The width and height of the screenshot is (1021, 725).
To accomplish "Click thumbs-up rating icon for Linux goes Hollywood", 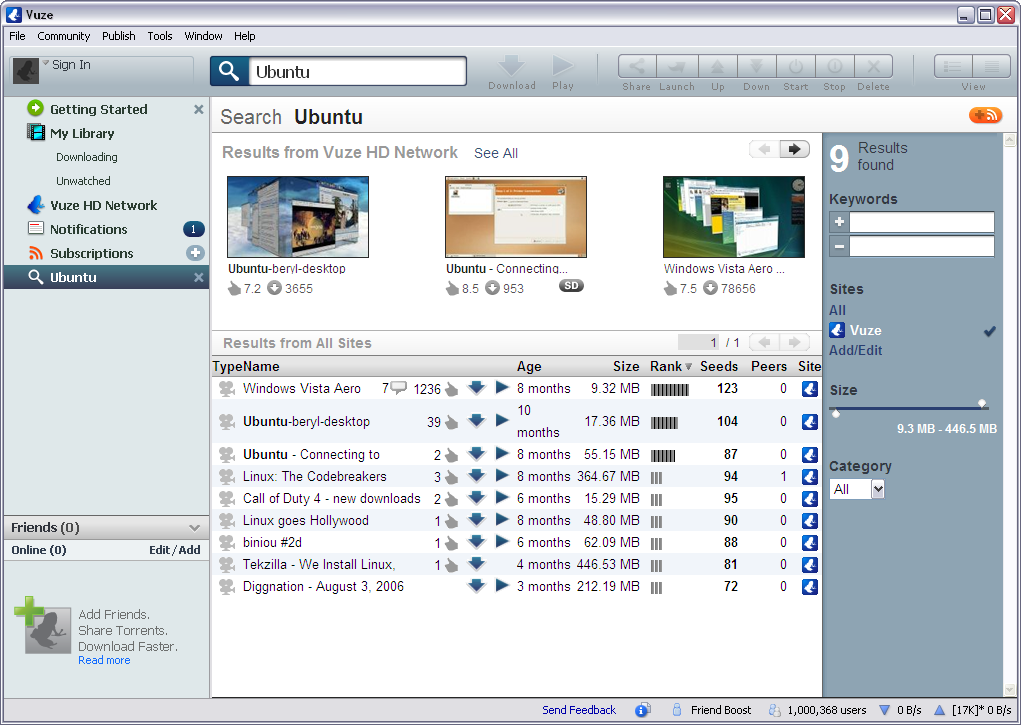I will click(x=452, y=521).
